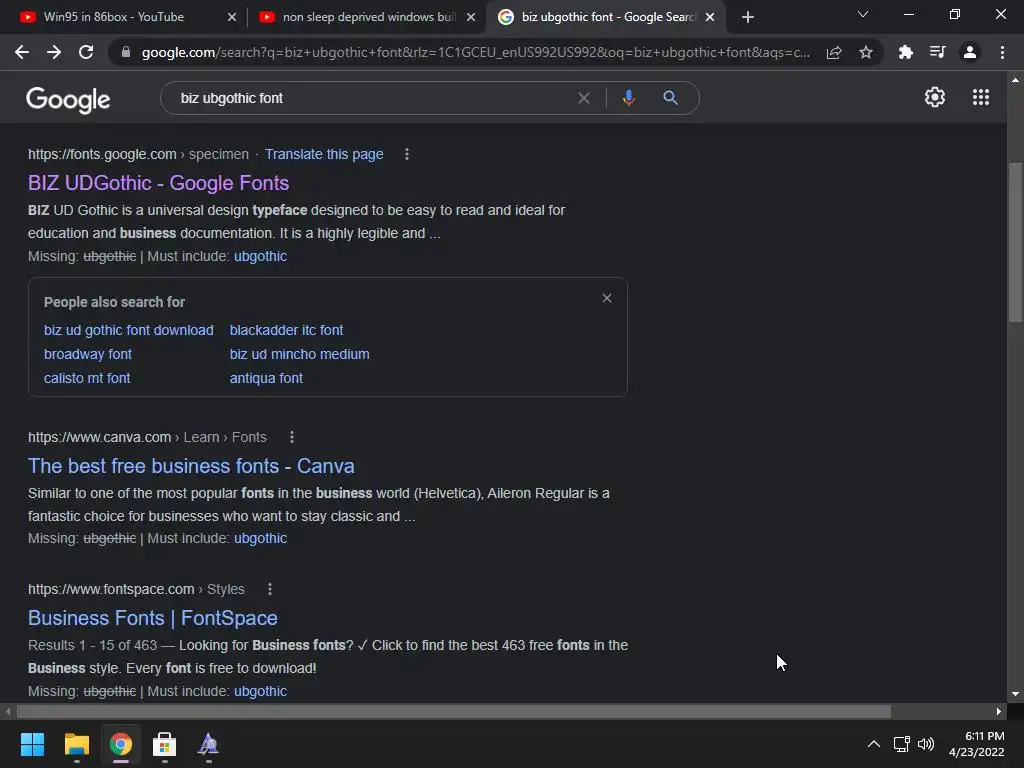The height and width of the screenshot is (768, 1024).
Task: Close the Win95 in 86box tab
Action: [232, 17]
